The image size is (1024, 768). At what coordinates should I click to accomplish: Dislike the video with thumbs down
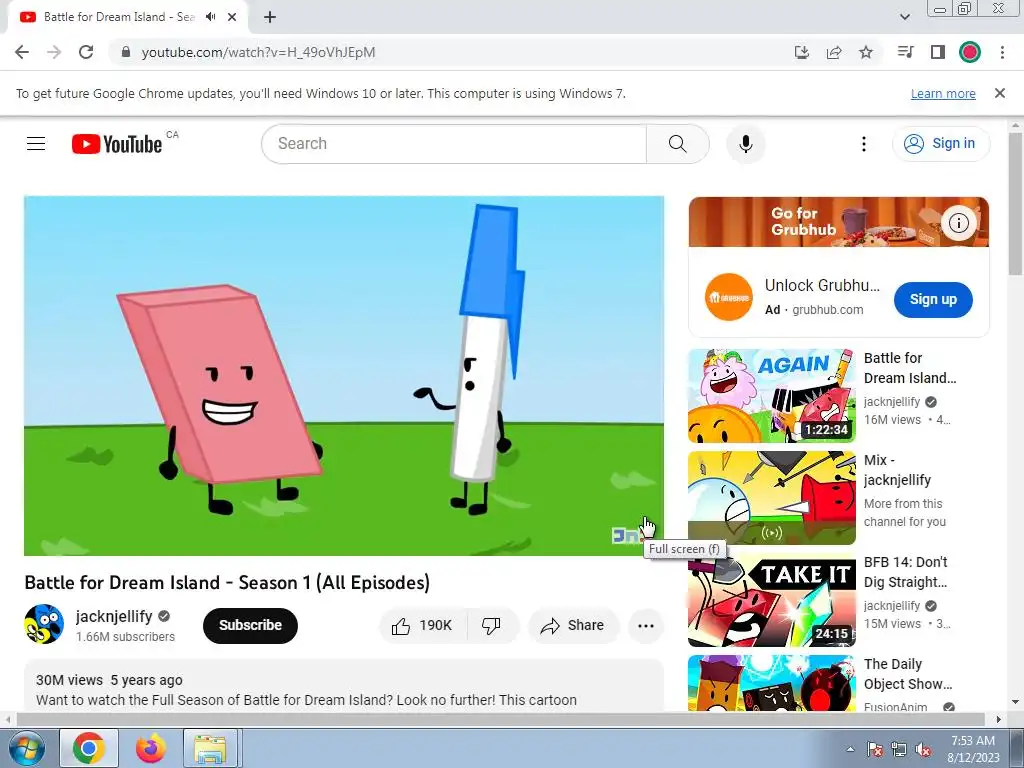tap(492, 626)
